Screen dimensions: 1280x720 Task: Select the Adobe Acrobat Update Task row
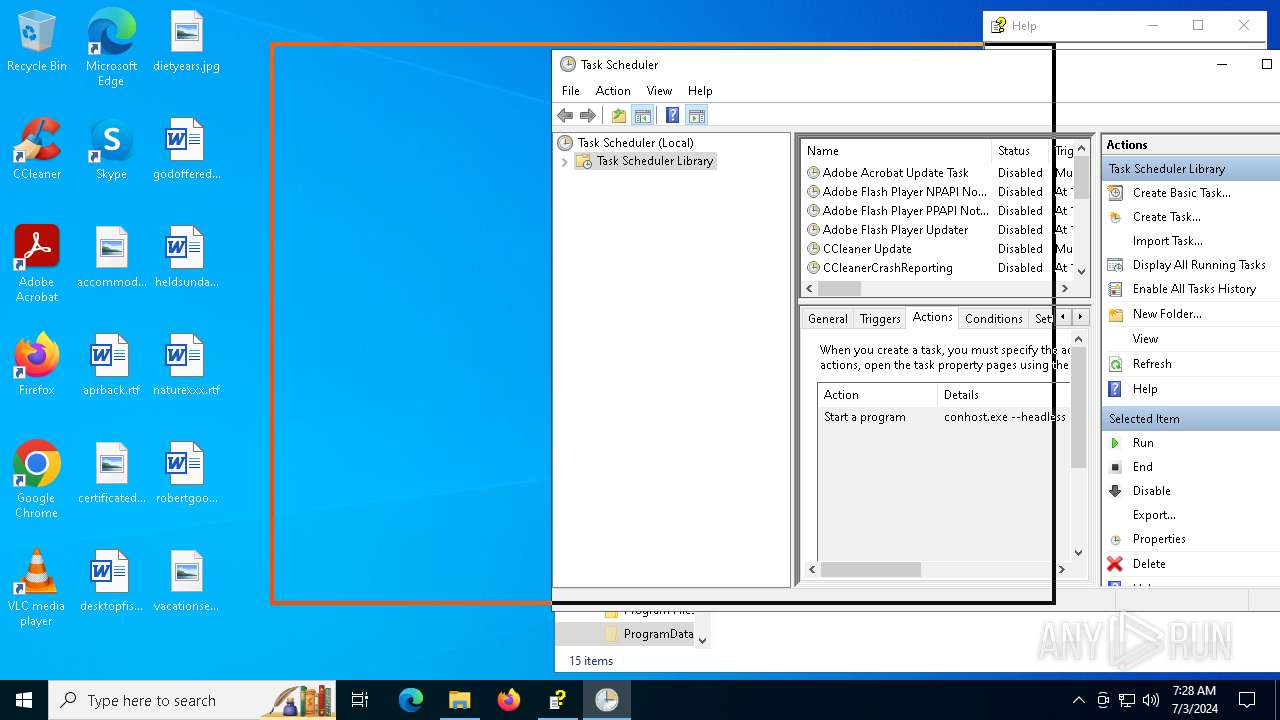pos(895,173)
